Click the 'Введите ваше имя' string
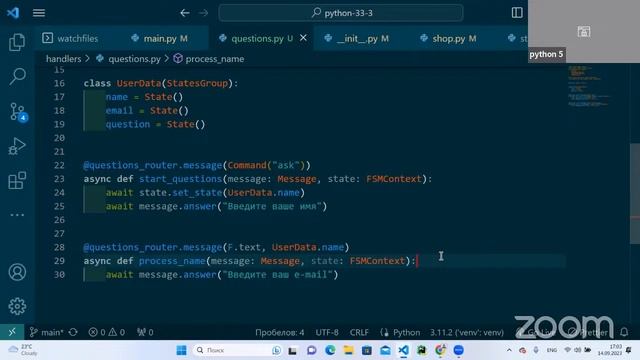Screen dimensions: 640x360 click(272, 206)
